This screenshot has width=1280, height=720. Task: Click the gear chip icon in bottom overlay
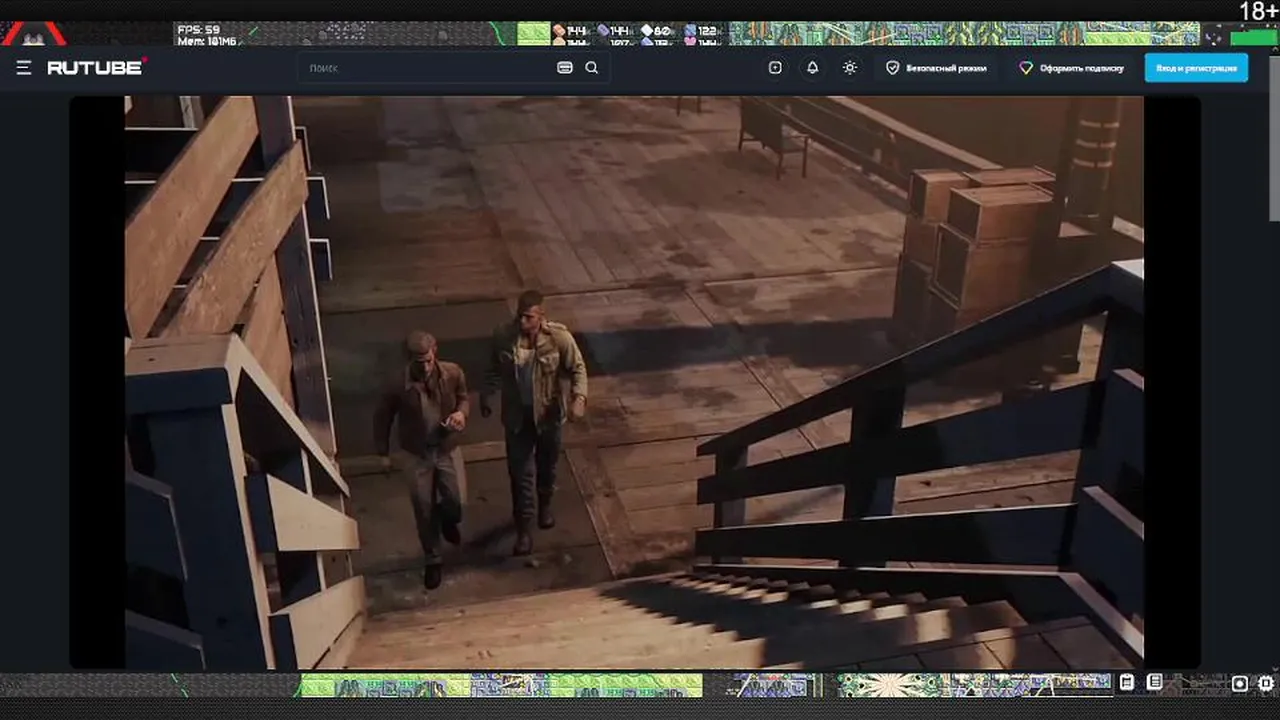1266,684
